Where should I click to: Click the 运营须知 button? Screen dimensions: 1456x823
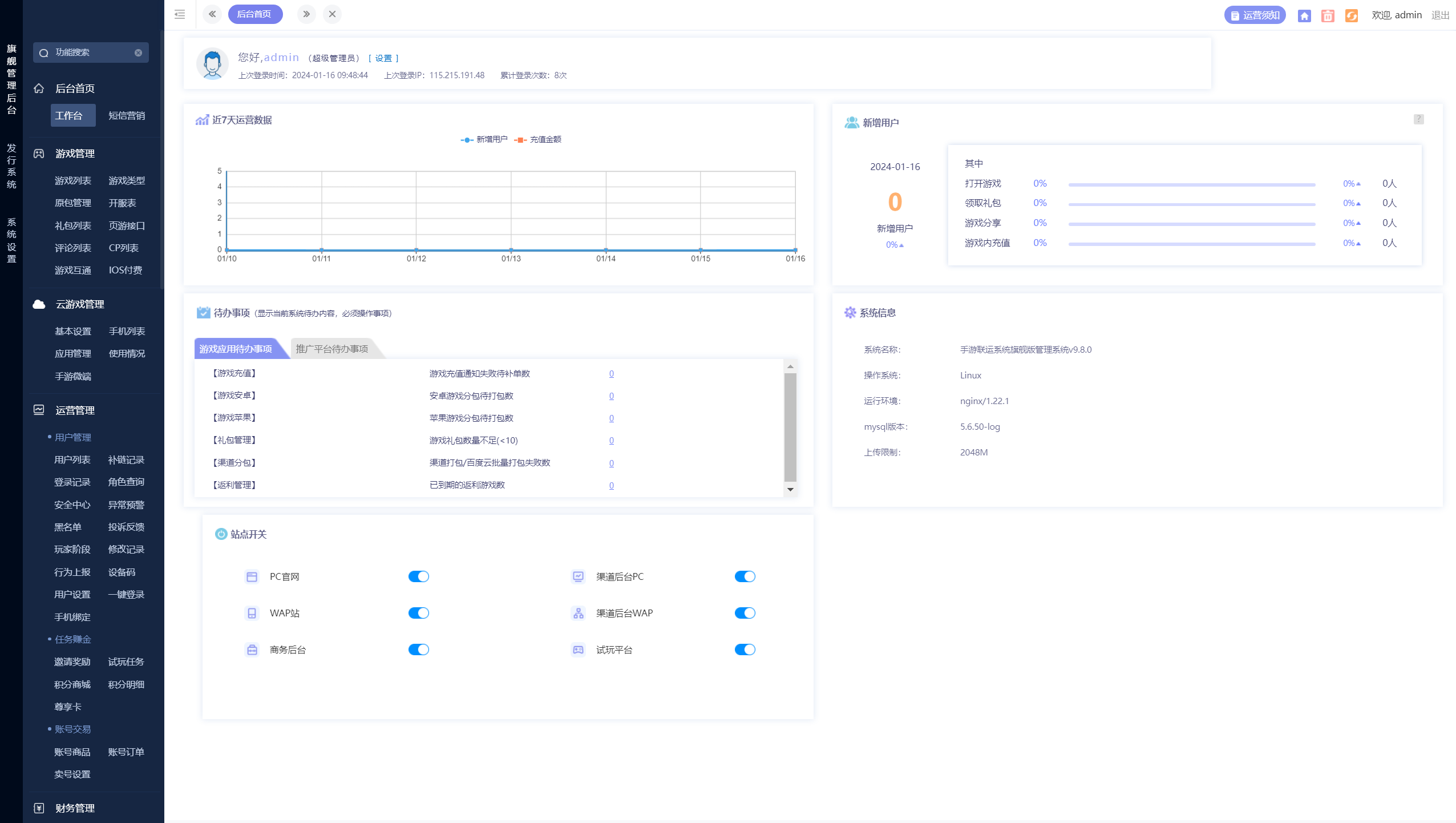(1255, 15)
